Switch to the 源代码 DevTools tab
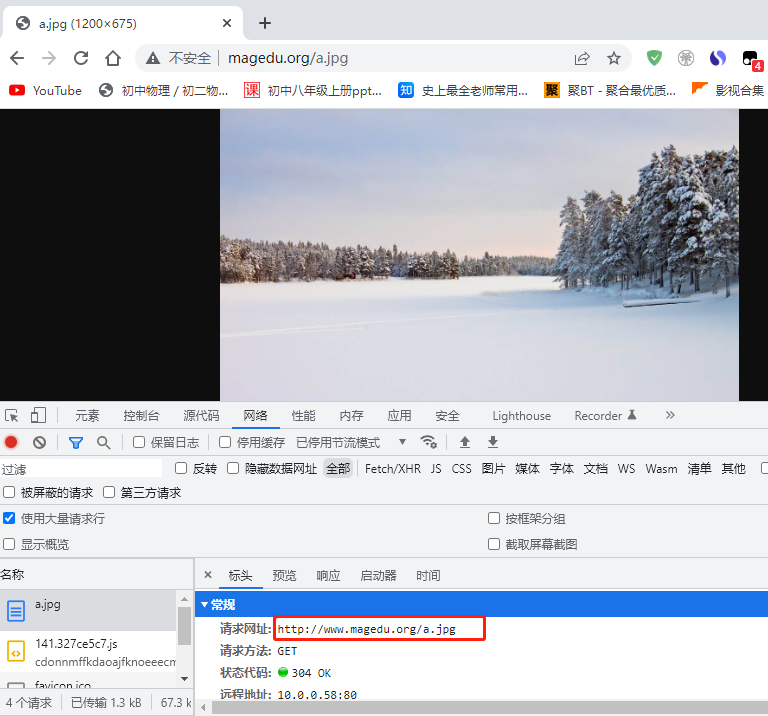 click(x=201, y=416)
